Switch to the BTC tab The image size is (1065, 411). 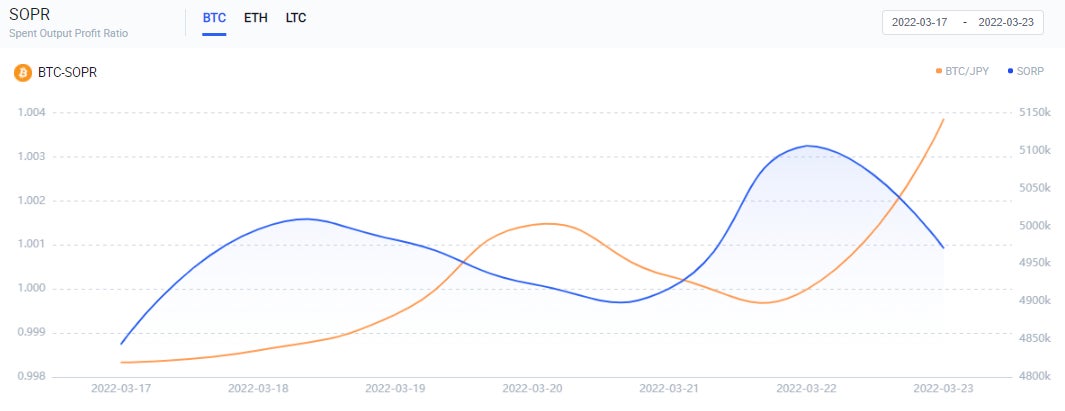(214, 18)
